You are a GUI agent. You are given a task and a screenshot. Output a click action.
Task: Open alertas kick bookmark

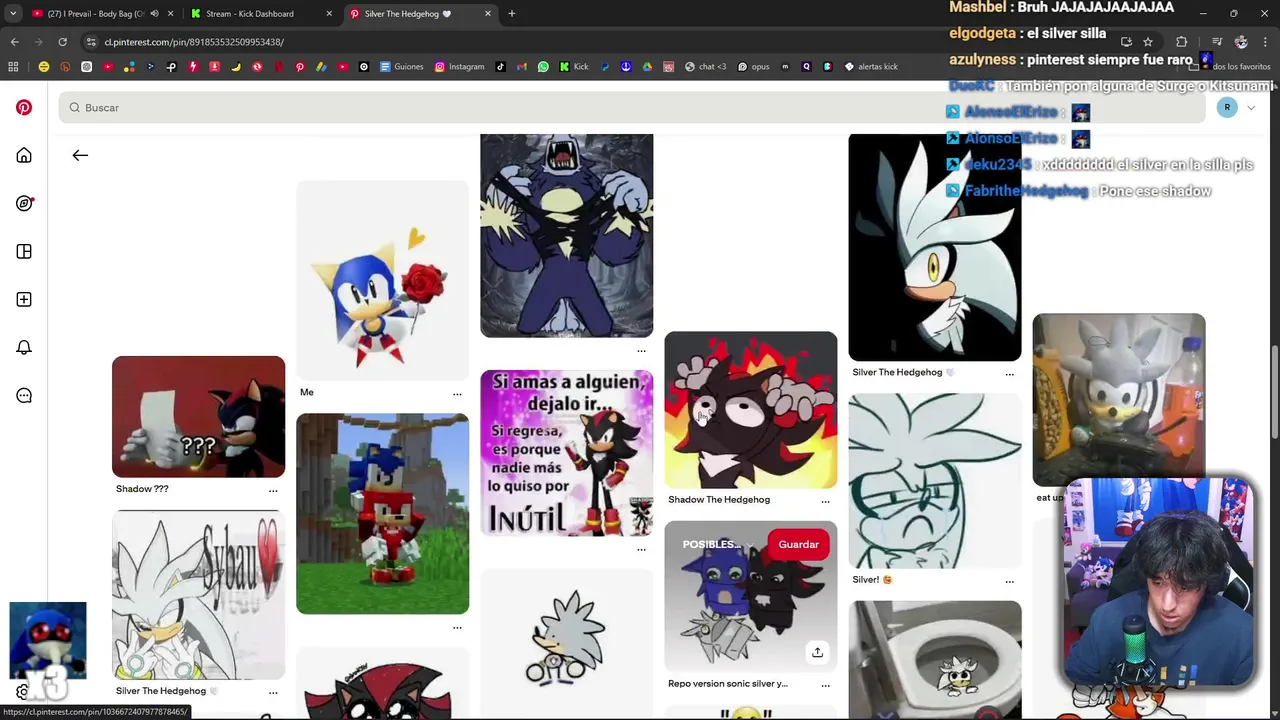(x=871, y=67)
